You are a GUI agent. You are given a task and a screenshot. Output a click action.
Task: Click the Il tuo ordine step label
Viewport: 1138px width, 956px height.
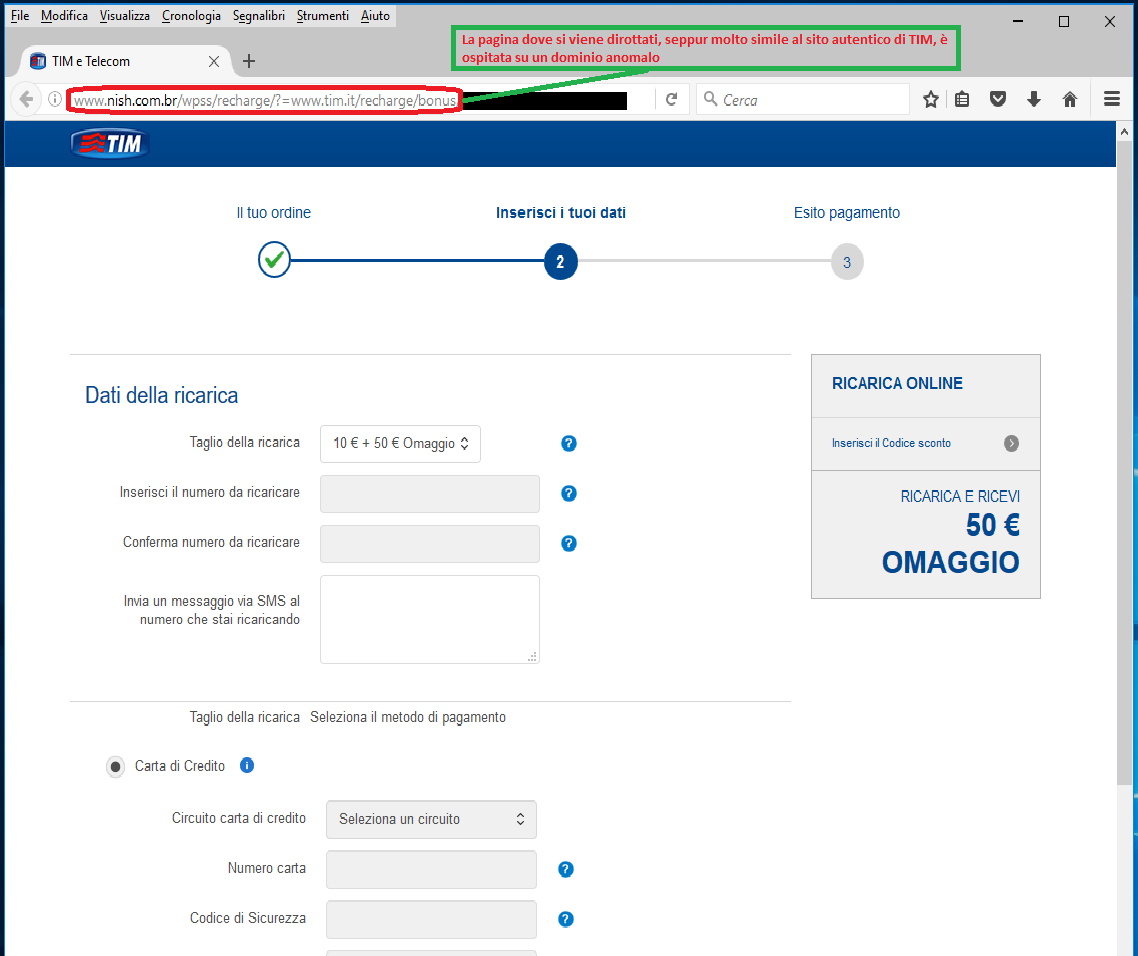click(x=274, y=213)
